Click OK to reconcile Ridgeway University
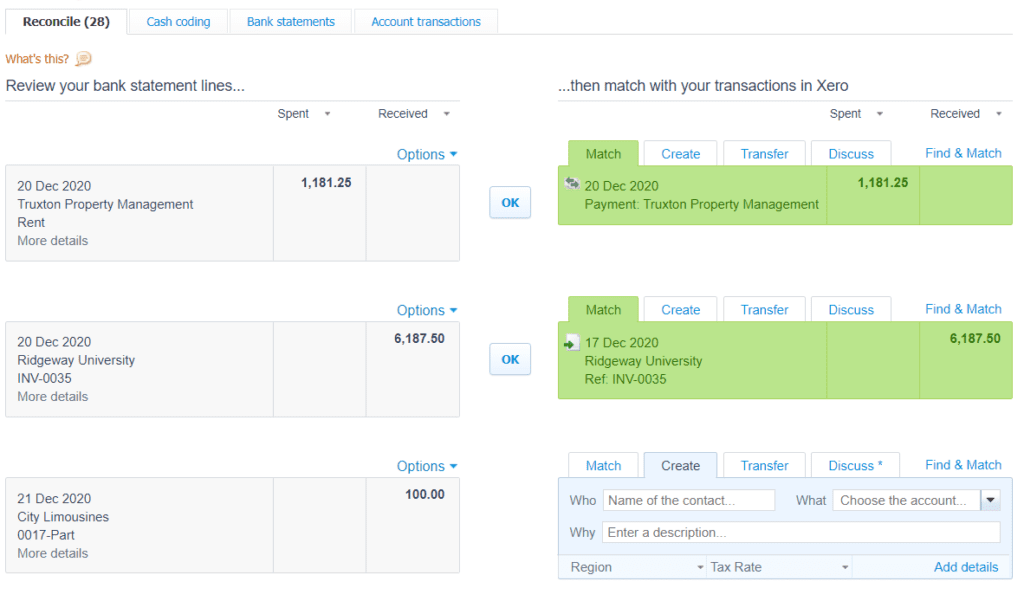 [510, 359]
